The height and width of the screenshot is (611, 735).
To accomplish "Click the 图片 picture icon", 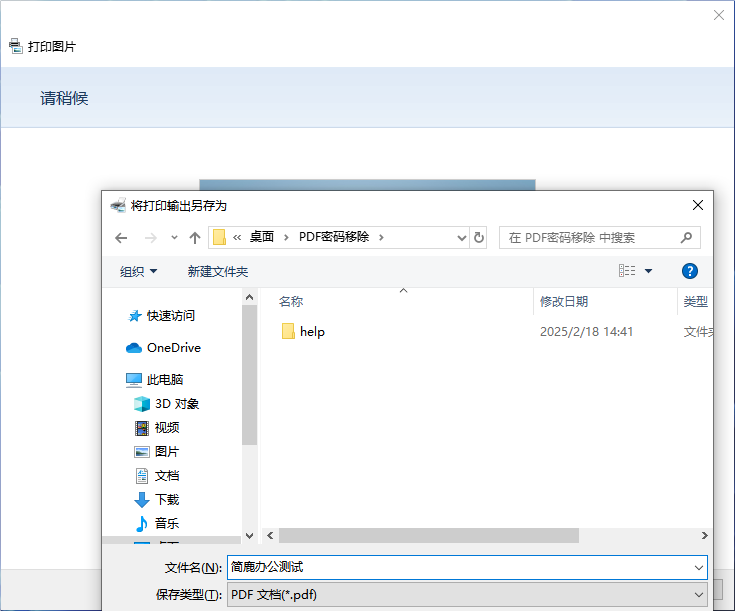I will tap(142, 452).
